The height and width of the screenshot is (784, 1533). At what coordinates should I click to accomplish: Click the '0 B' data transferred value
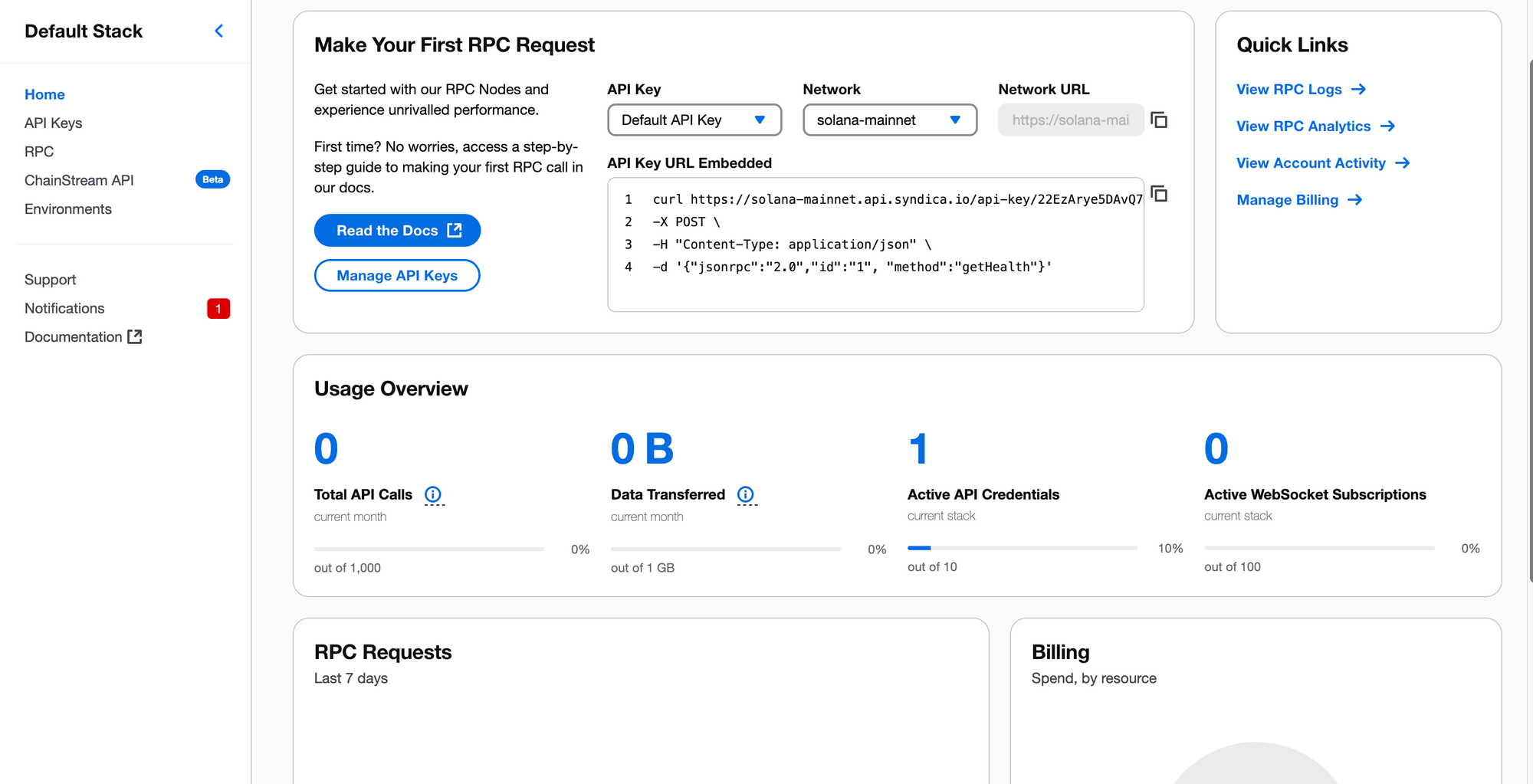[x=642, y=449]
